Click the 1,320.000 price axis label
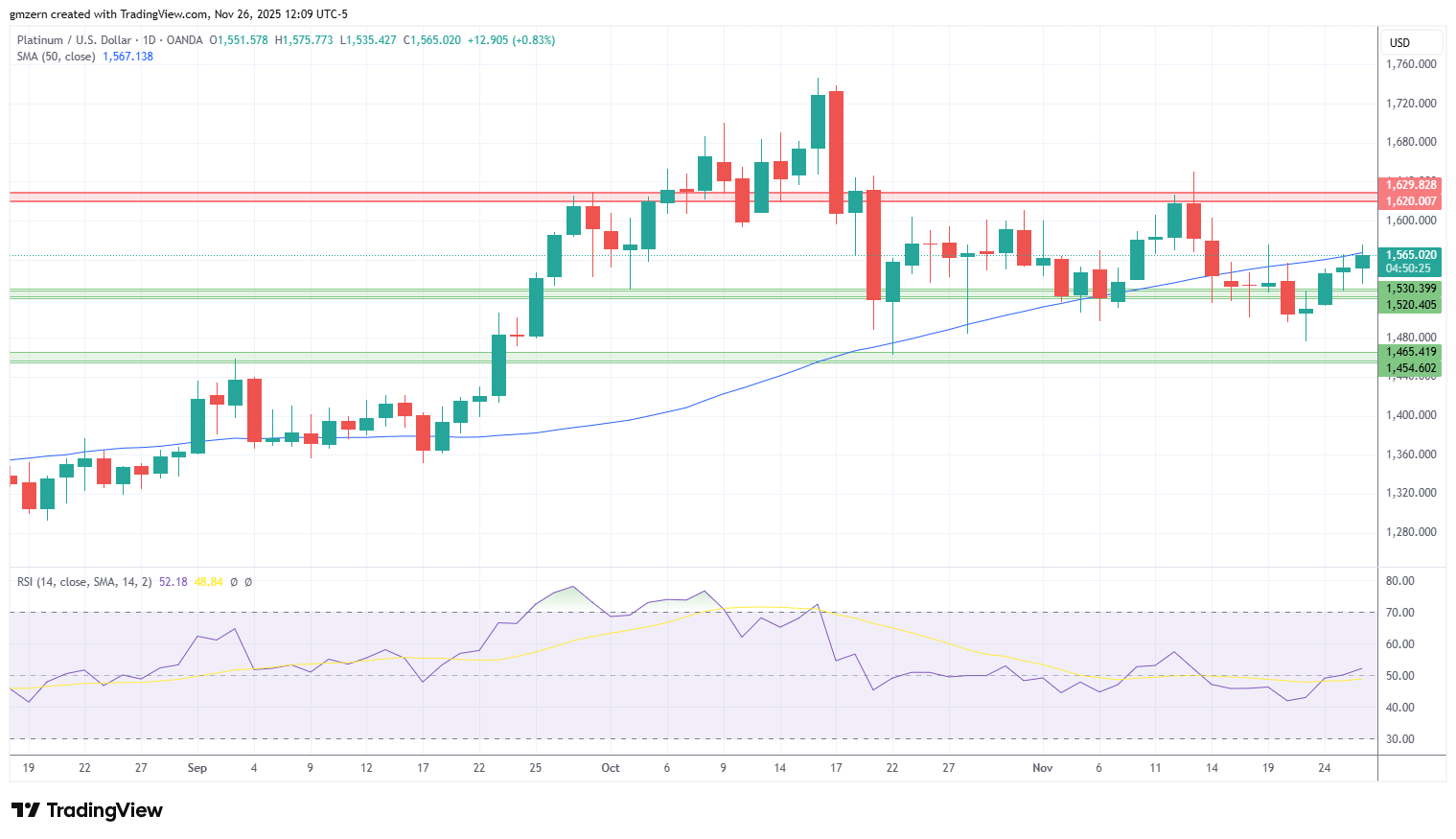Screen dimensions: 1456x839 [x=1411, y=493]
